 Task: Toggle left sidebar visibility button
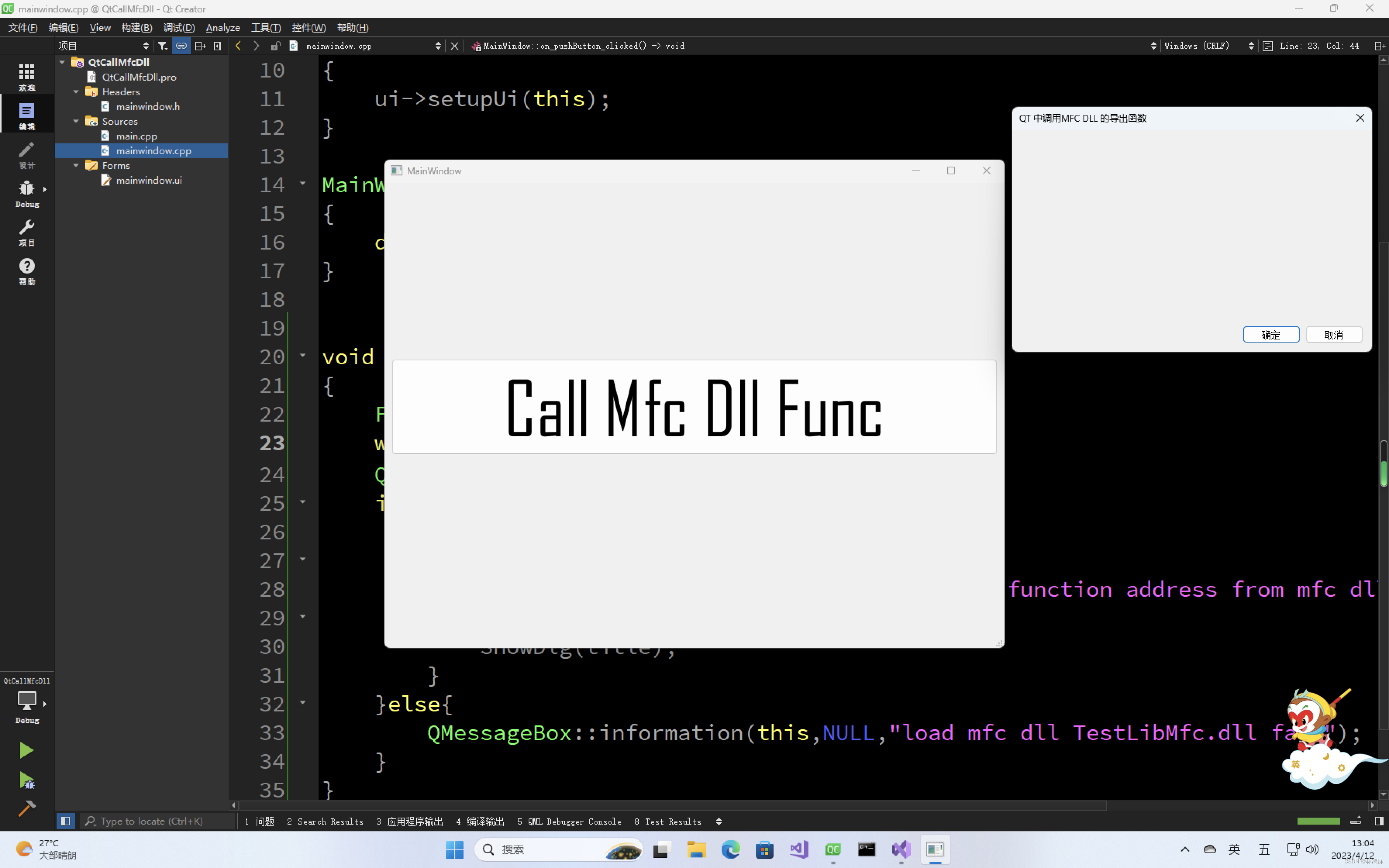pos(65,821)
